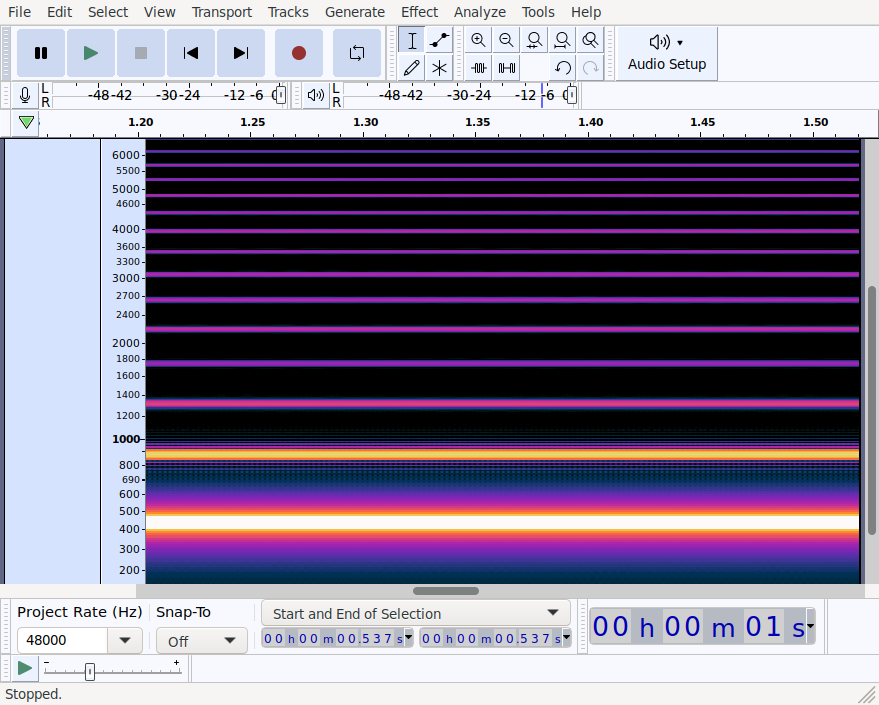This screenshot has width=879, height=705.
Task: Click the greyed-out Redo arrow
Action: click(590, 68)
